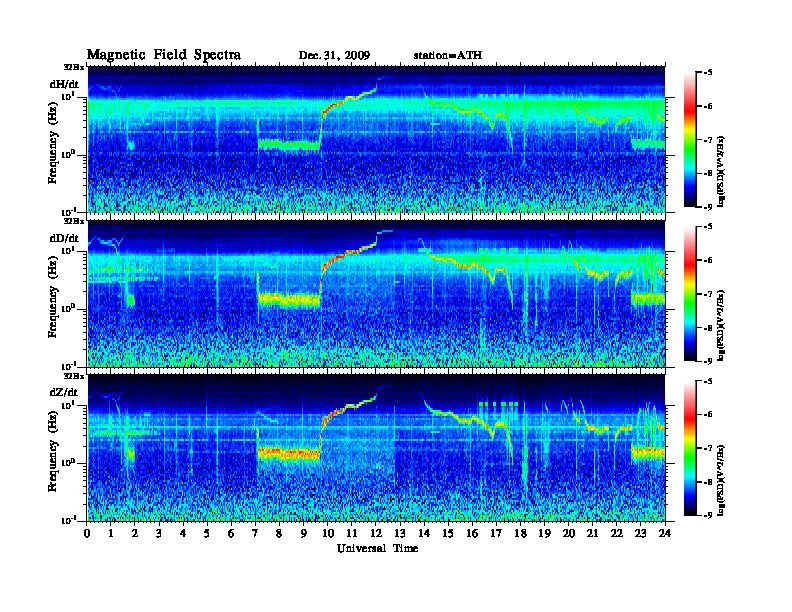Screen dimensions: 792x612
Task: Click hour 18 on the time axis
Action: coord(520,533)
